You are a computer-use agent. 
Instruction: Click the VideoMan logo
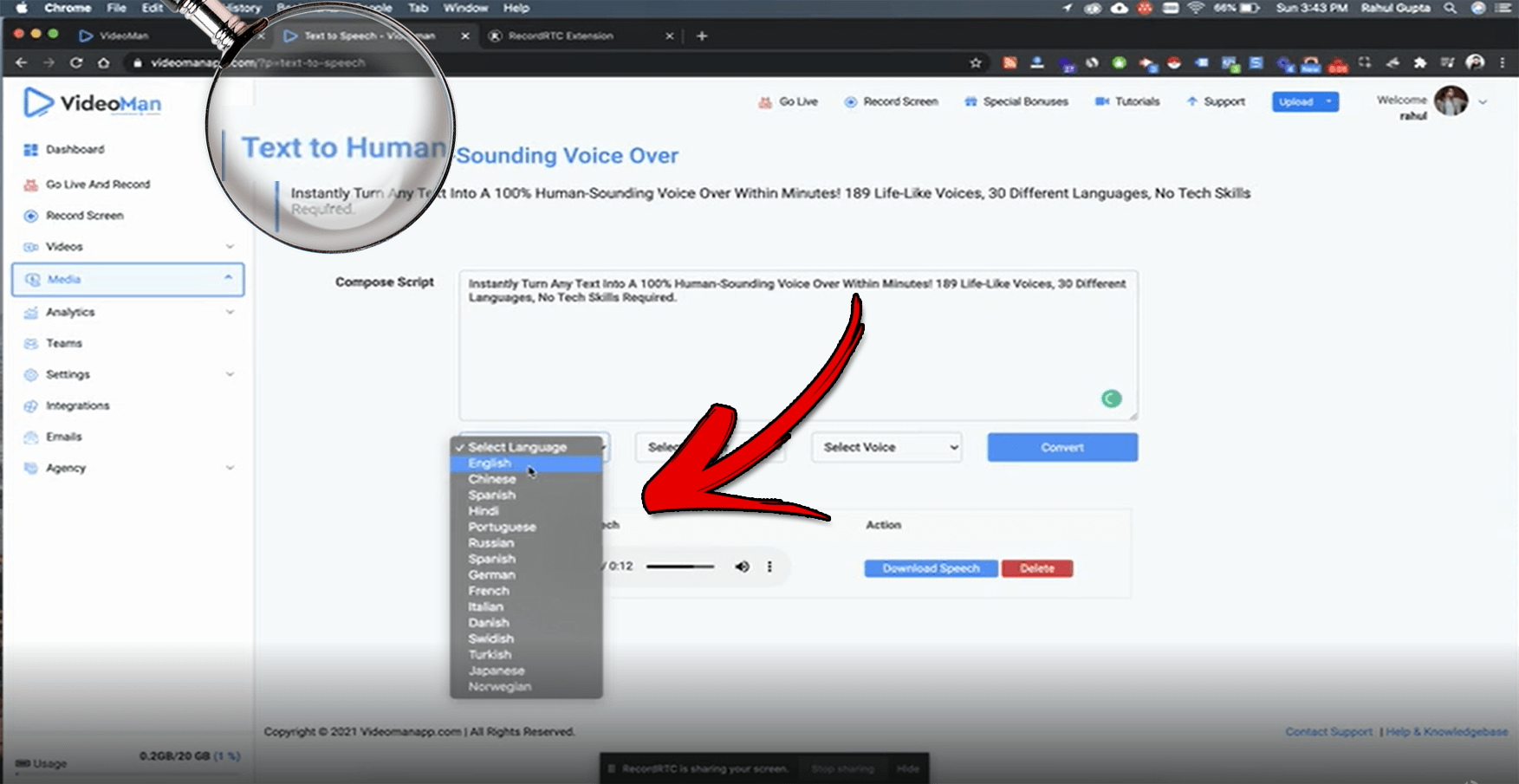(x=92, y=103)
